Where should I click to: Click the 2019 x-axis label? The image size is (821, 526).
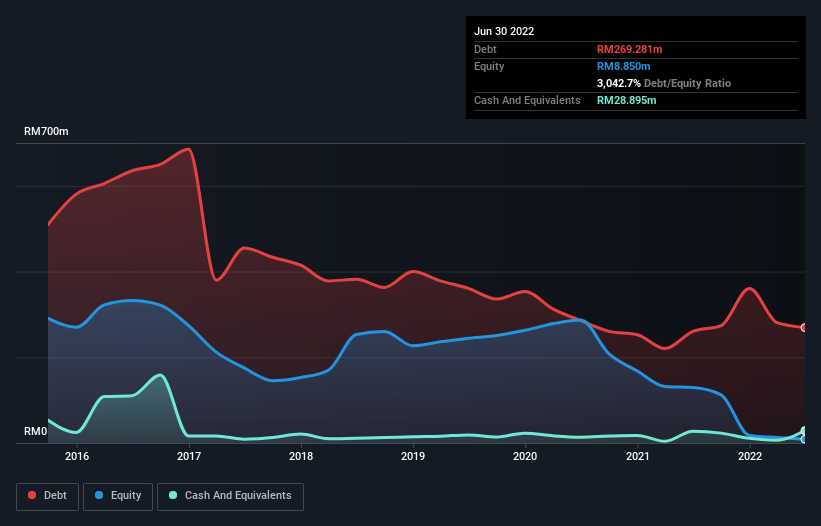(x=413, y=456)
